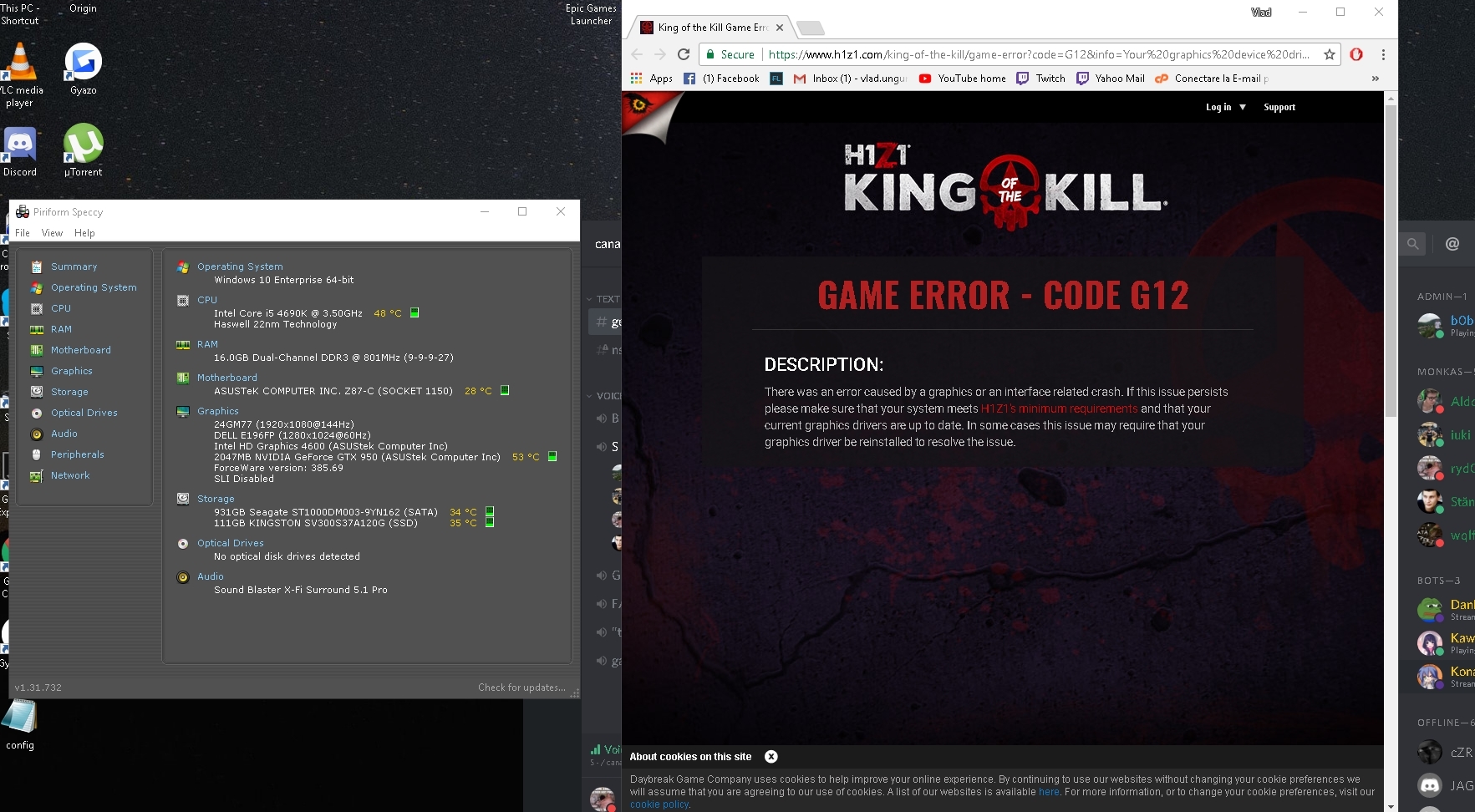Click the Opera extension icon in Chrome

click(1356, 54)
